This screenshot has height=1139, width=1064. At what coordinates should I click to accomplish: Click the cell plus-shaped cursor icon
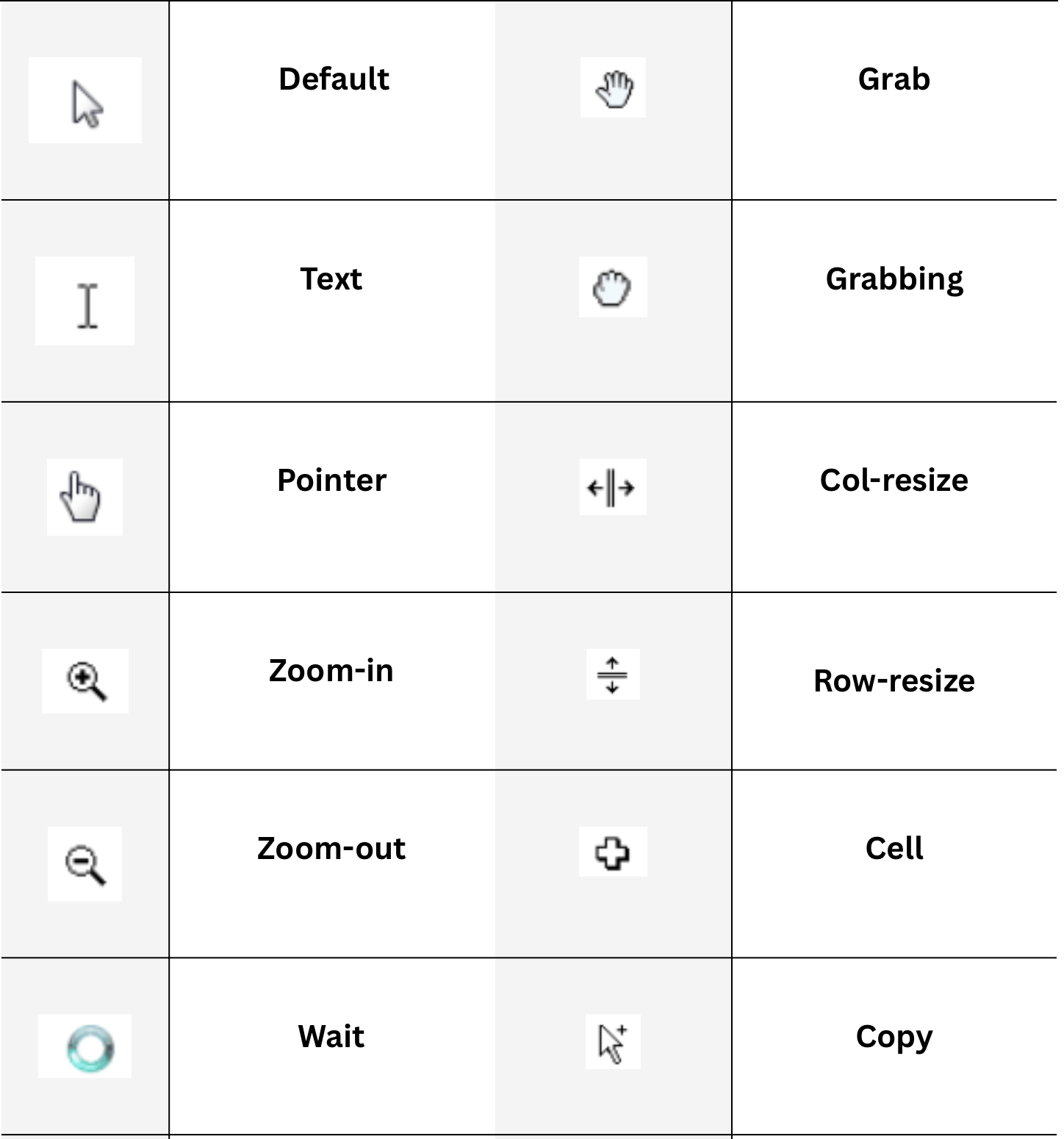[x=612, y=852]
